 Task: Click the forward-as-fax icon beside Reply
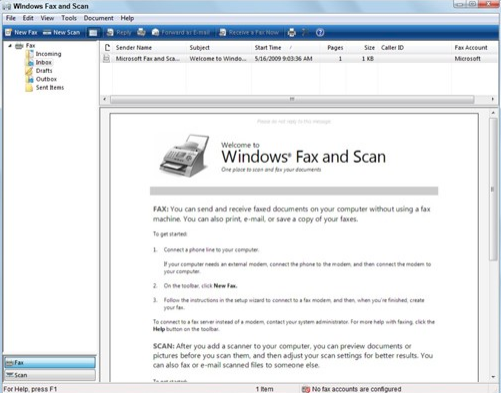(141, 32)
